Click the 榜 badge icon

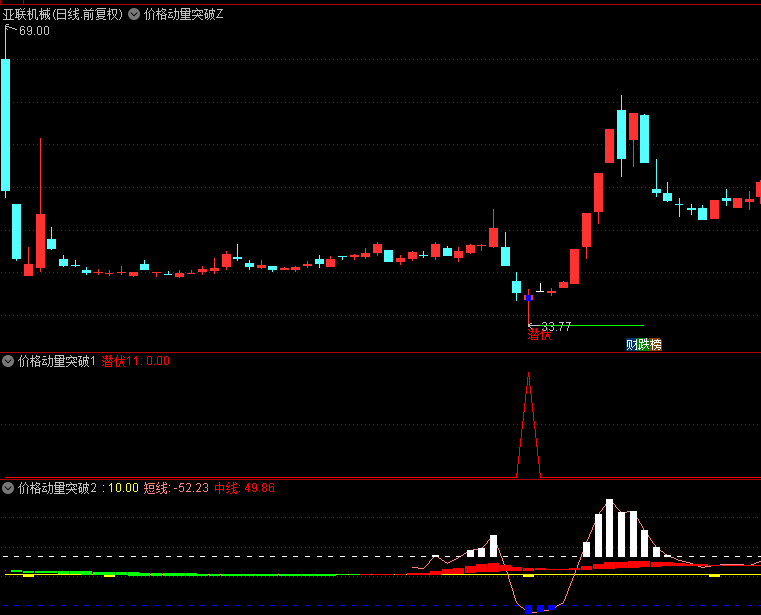tap(656, 345)
